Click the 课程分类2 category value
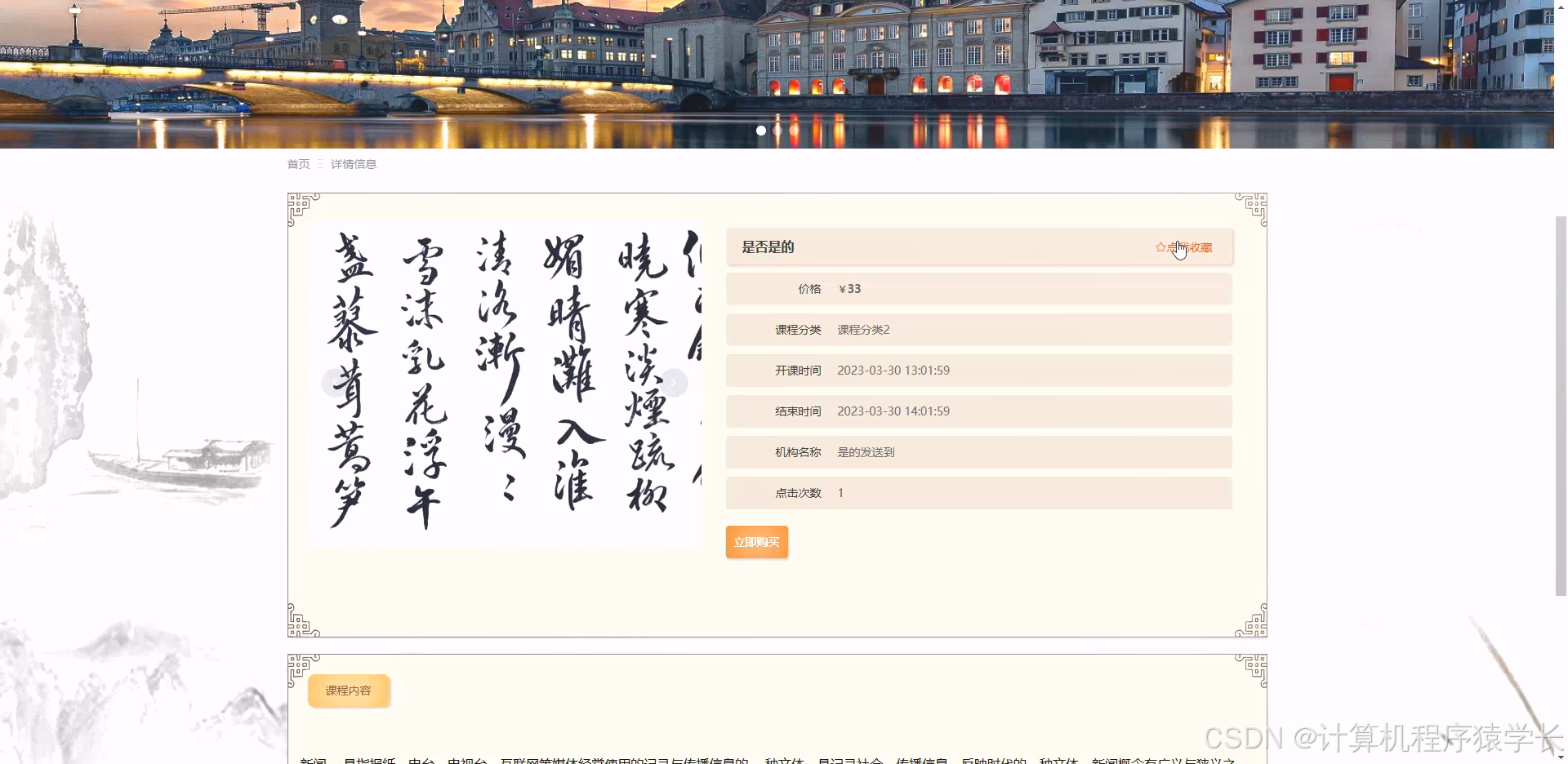Image resolution: width=1568 pixels, height=764 pixels. click(863, 329)
